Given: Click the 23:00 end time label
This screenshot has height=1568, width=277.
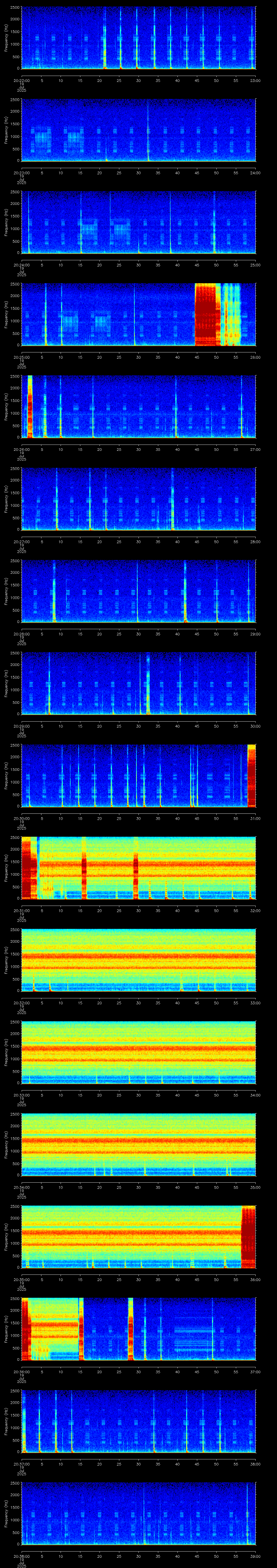Looking at the screenshot, I should pyautogui.click(x=255, y=80).
